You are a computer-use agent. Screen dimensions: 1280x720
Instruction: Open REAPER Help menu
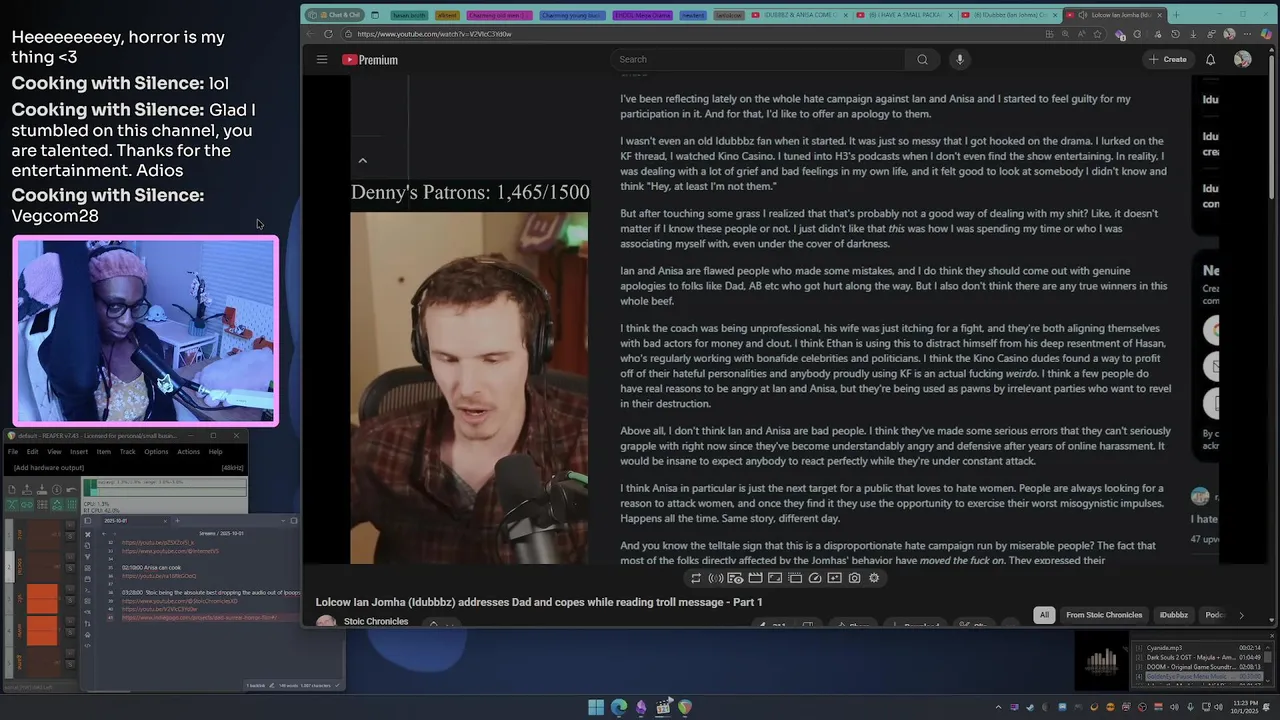click(x=215, y=452)
